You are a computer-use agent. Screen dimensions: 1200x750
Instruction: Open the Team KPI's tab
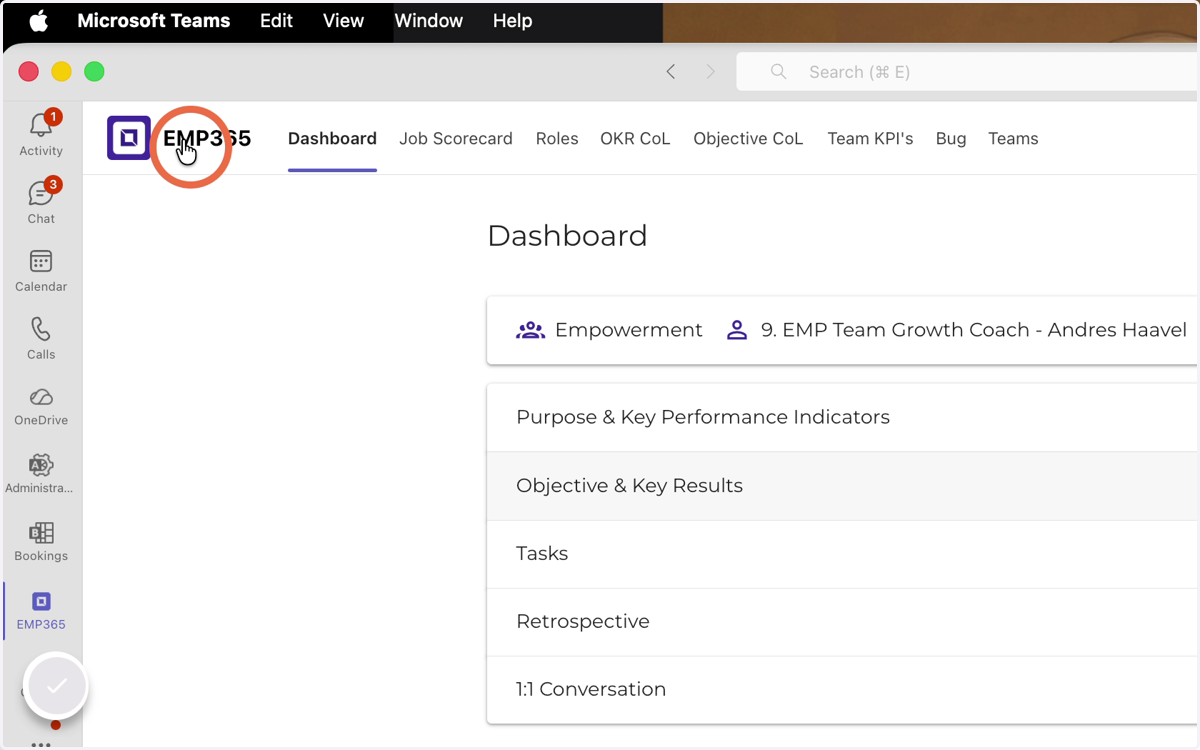870,139
